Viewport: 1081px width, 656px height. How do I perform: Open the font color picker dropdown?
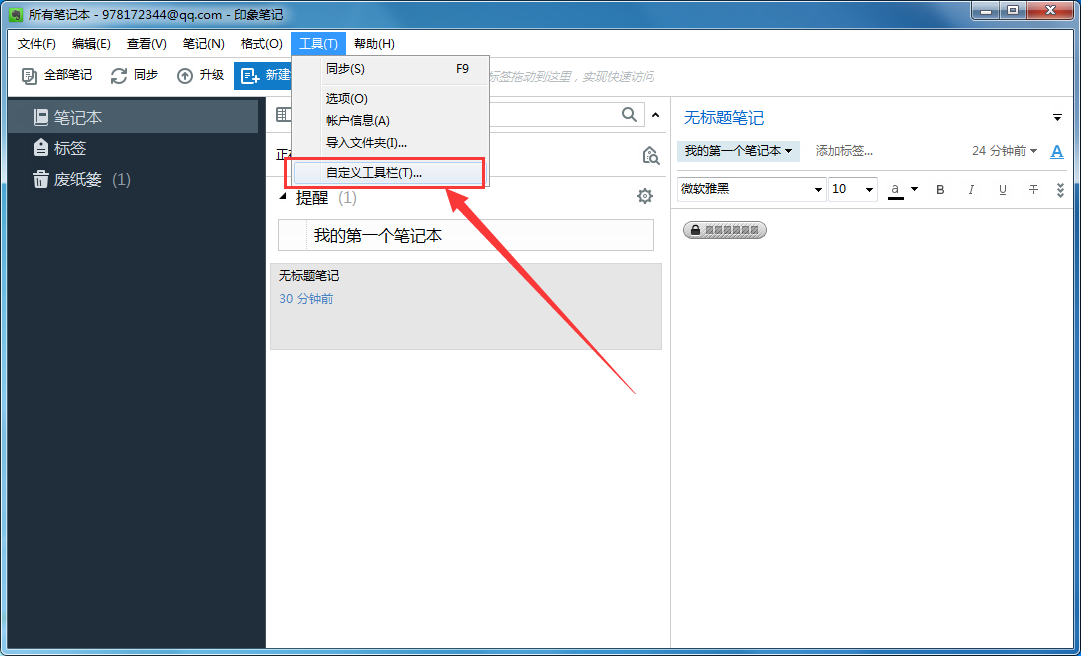[x=912, y=189]
